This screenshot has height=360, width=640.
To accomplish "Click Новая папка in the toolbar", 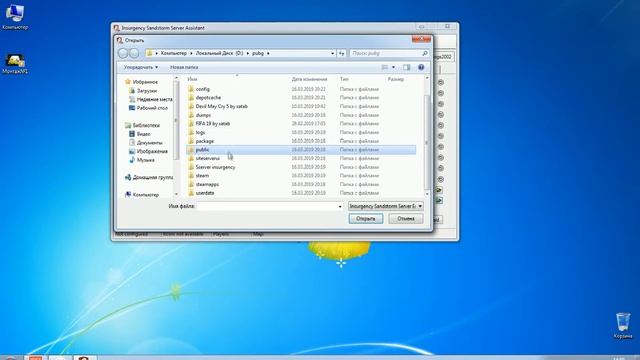I will (184, 67).
